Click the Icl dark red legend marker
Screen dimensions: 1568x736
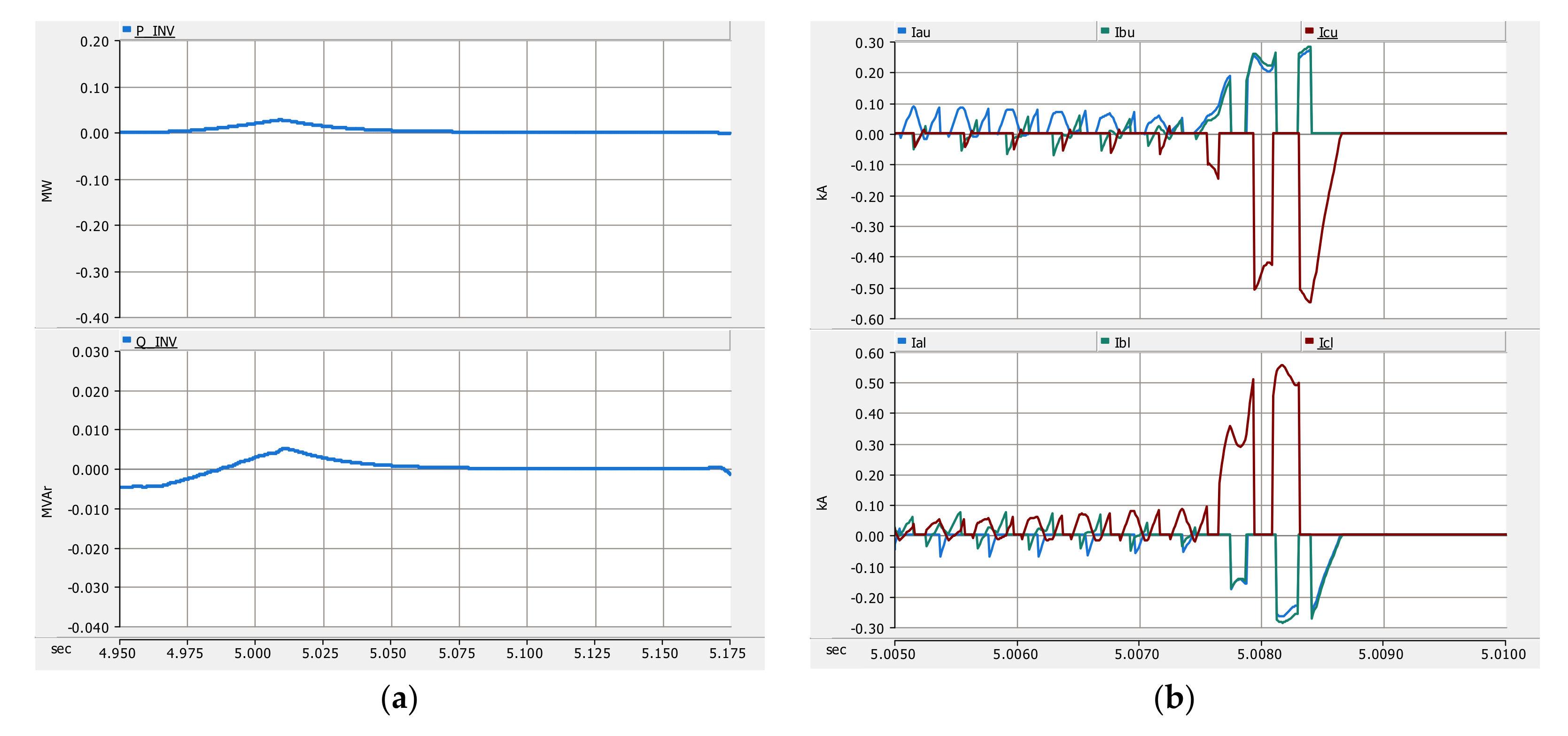[1309, 341]
